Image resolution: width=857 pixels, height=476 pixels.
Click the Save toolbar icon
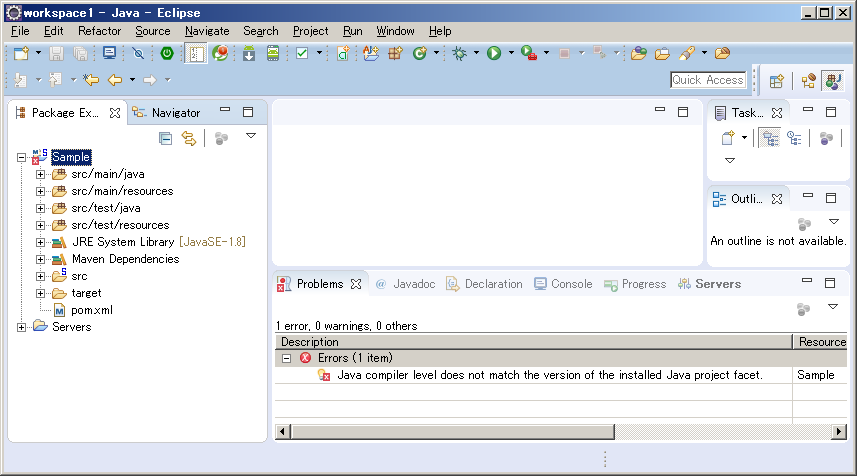[56, 53]
